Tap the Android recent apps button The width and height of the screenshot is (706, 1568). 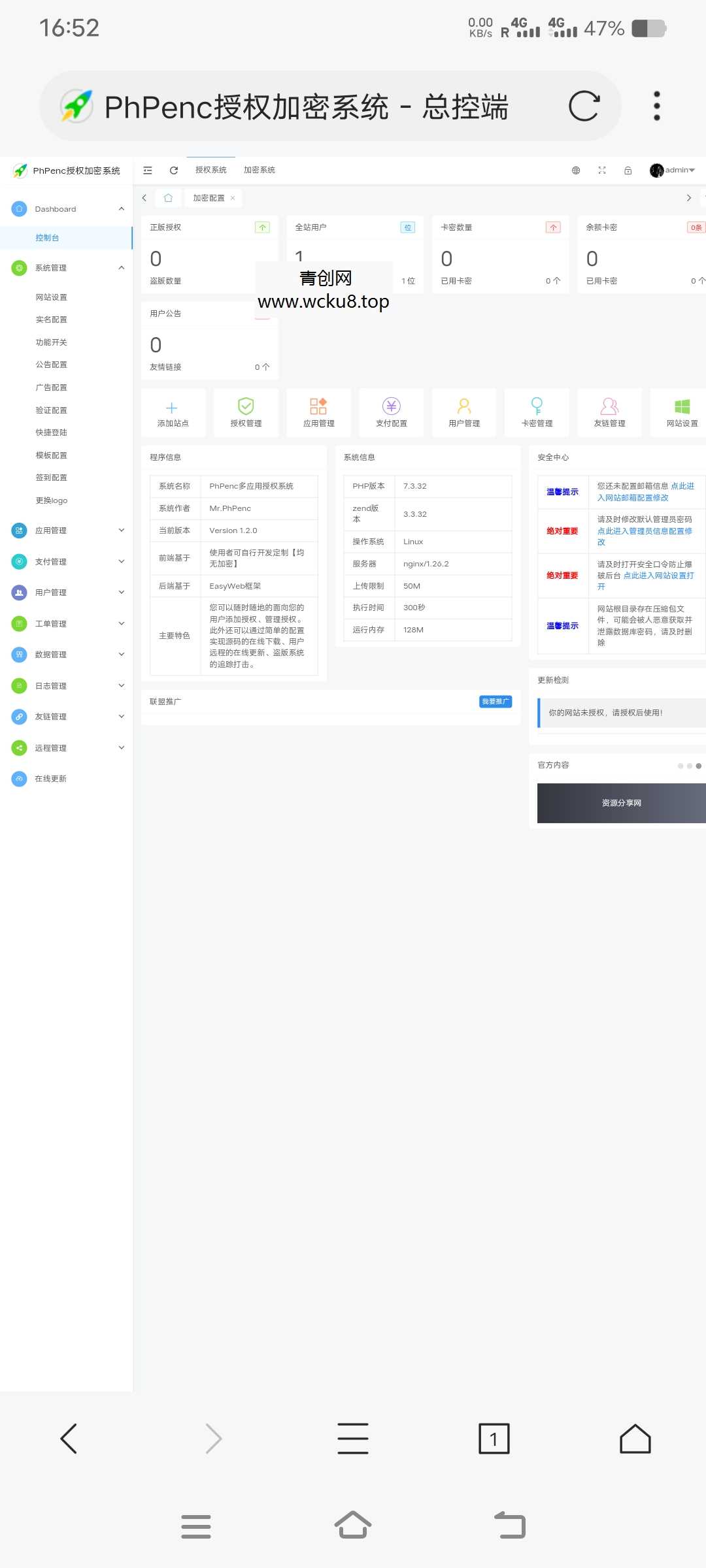[196, 1527]
